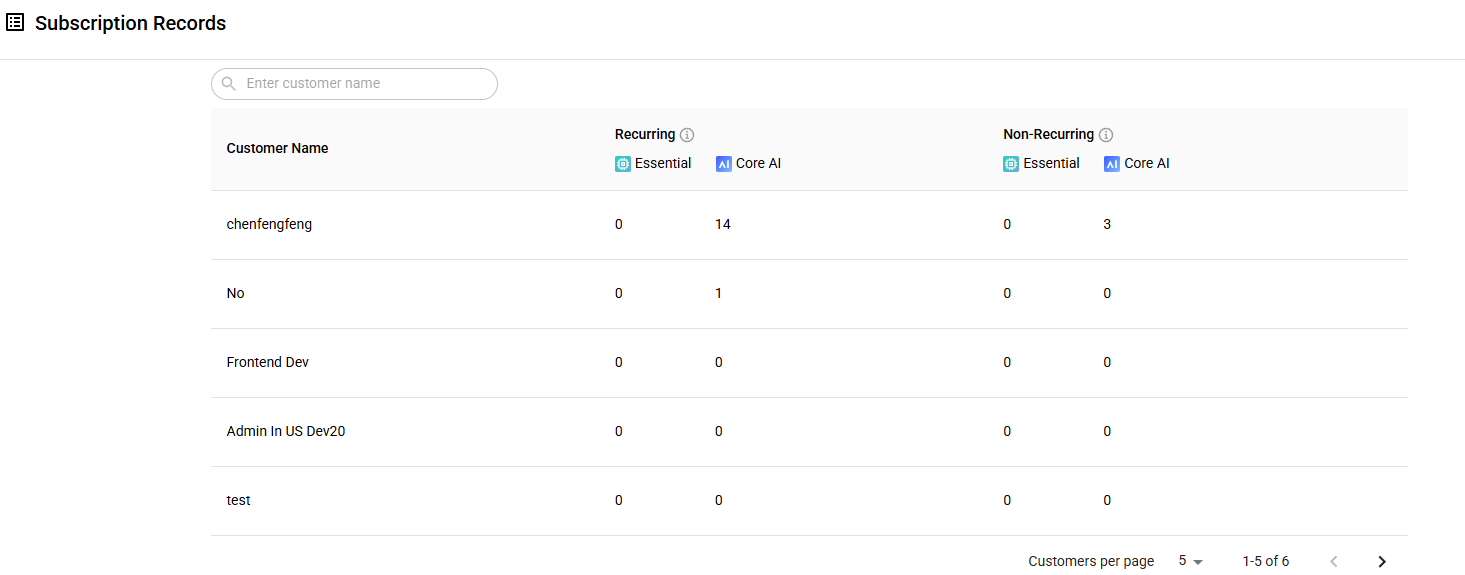Click the search magnifier icon
1465x575 pixels.
click(x=229, y=84)
